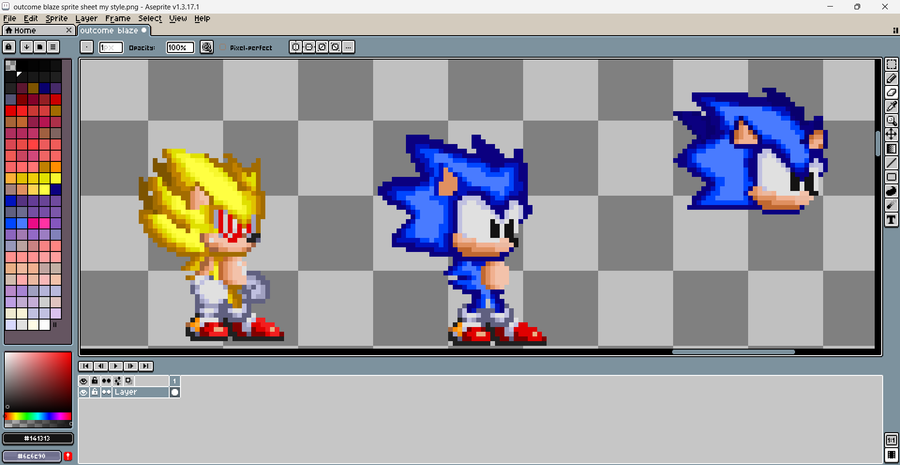Select the Eyedropper tool
Screen dimensions: 900x465
click(x=891, y=106)
